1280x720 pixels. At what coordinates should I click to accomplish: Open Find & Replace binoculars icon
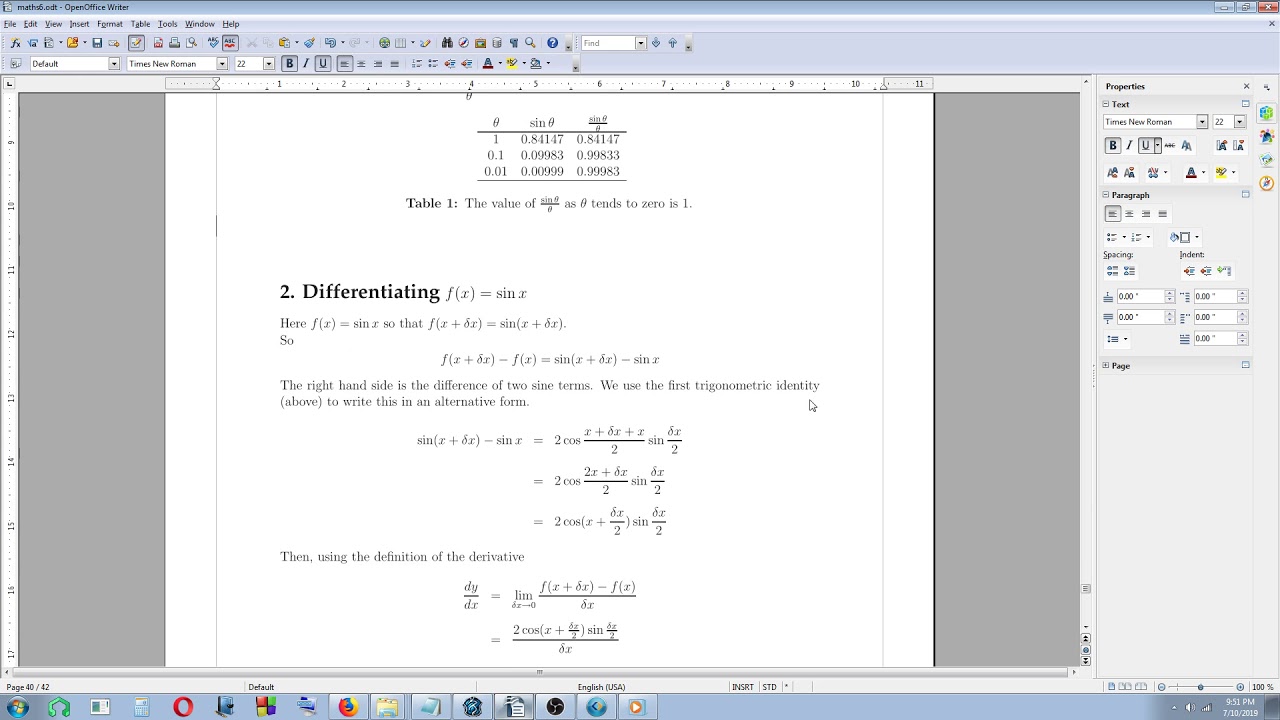pyautogui.click(x=447, y=43)
